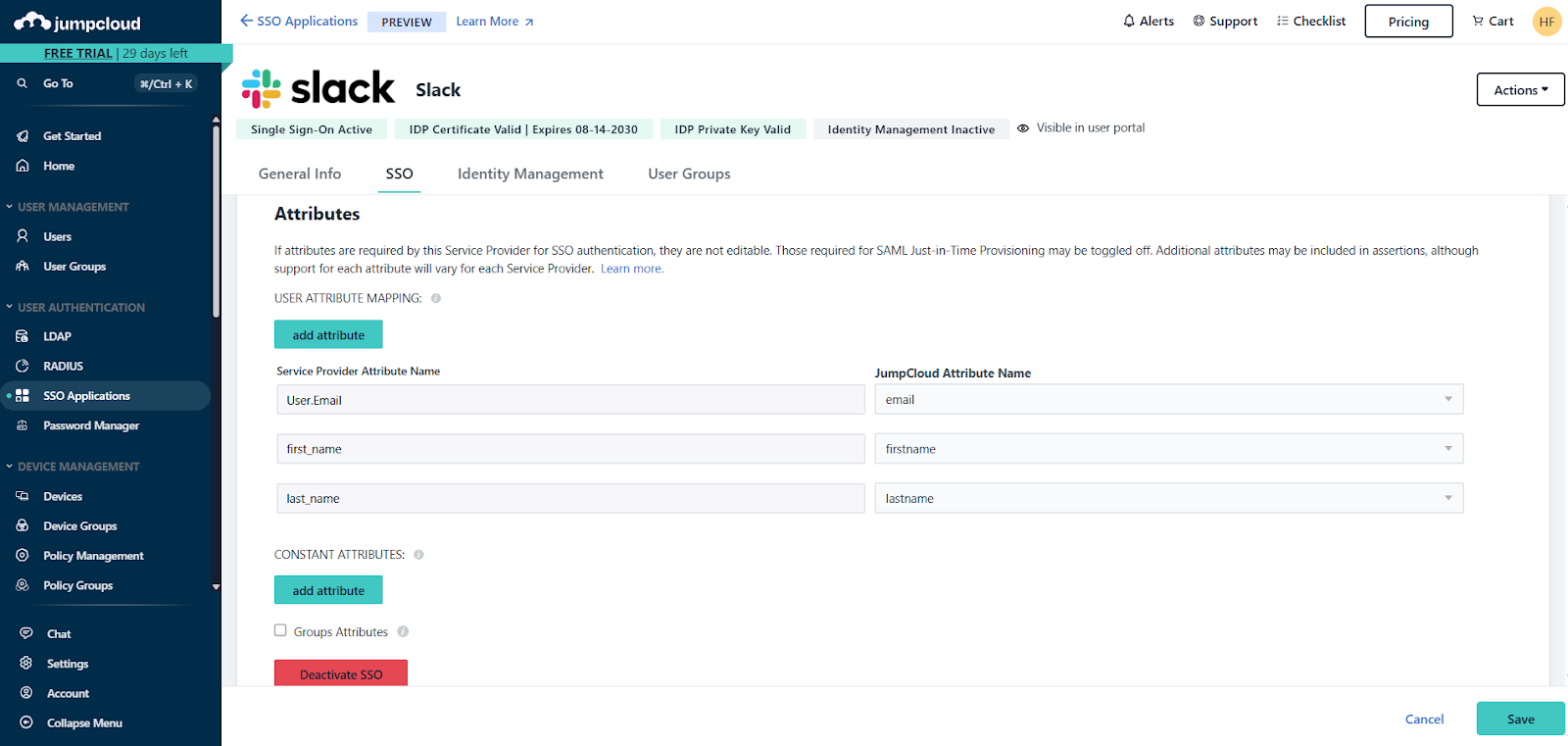Viewport: 1568px width, 746px height.
Task: Click the sidebar scroll-down arrow
Action: (216, 587)
